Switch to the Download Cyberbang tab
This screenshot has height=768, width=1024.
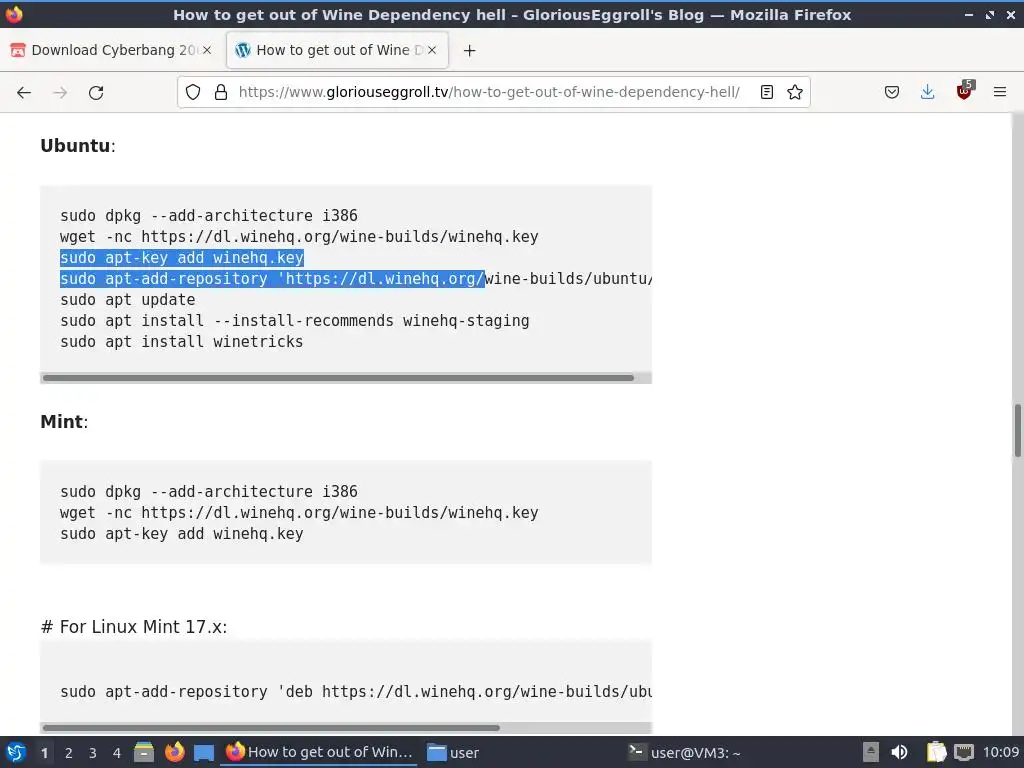coord(111,50)
